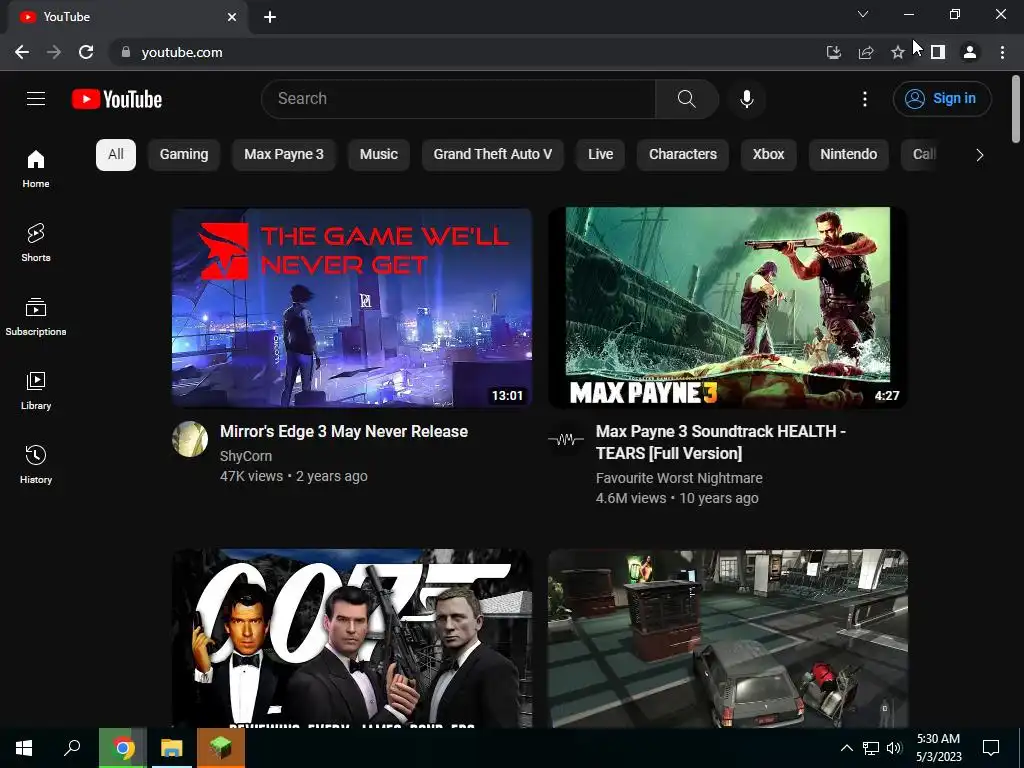Open the notification center

pos(991,748)
